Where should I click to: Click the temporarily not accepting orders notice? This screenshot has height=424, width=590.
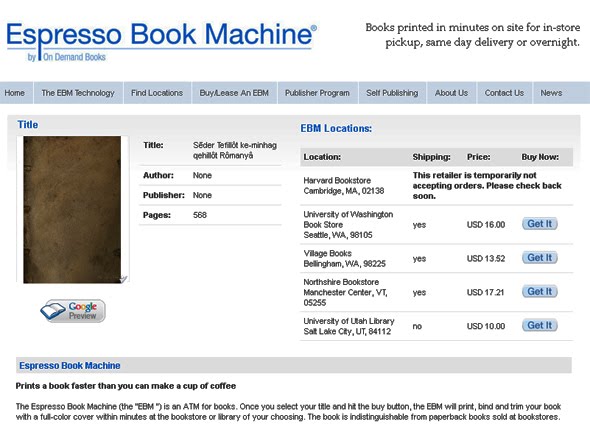click(x=487, y=185)
